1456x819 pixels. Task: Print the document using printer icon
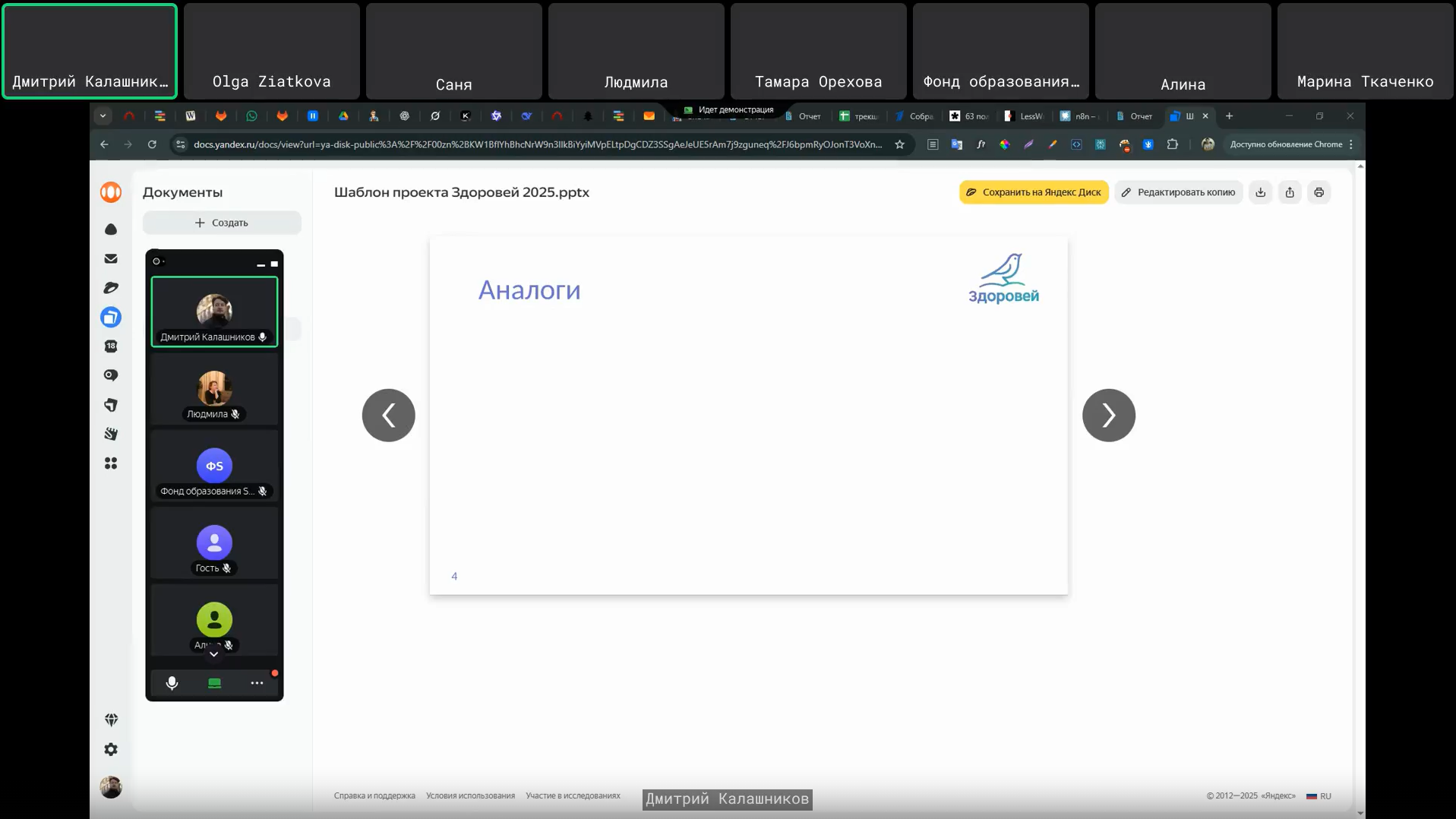(1319, 192)
